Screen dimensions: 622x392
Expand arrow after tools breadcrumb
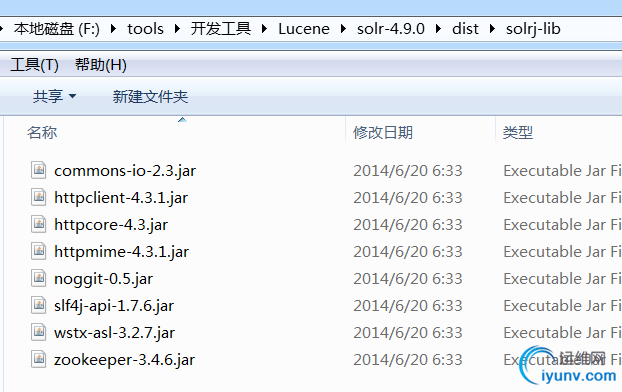[177, 29]
